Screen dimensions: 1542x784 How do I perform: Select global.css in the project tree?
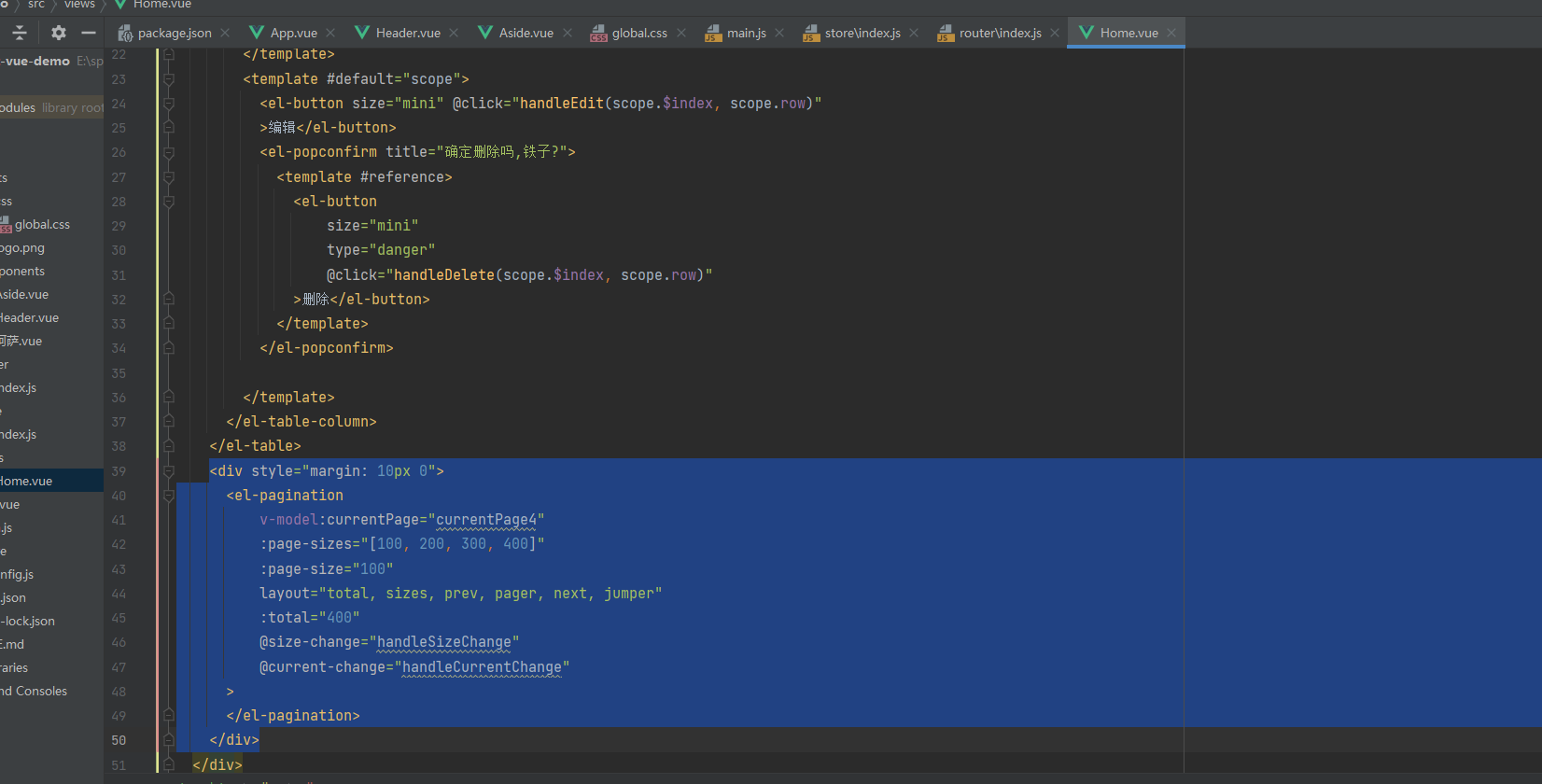42,225
